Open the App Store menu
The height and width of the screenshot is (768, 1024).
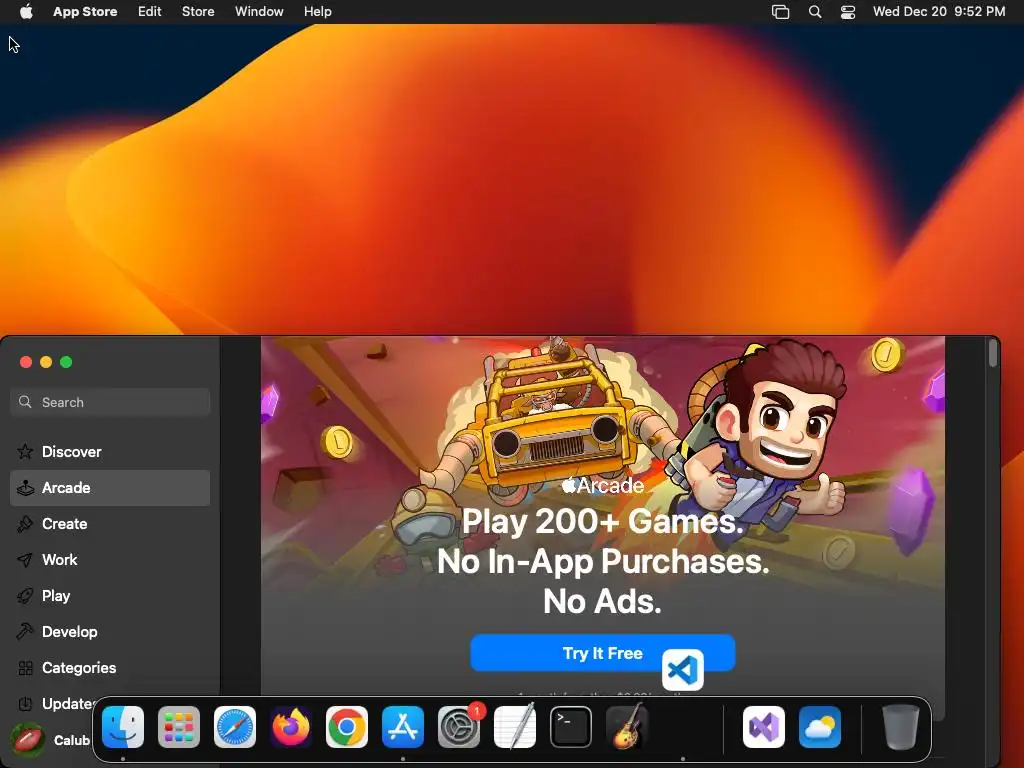tap(85, 12)
